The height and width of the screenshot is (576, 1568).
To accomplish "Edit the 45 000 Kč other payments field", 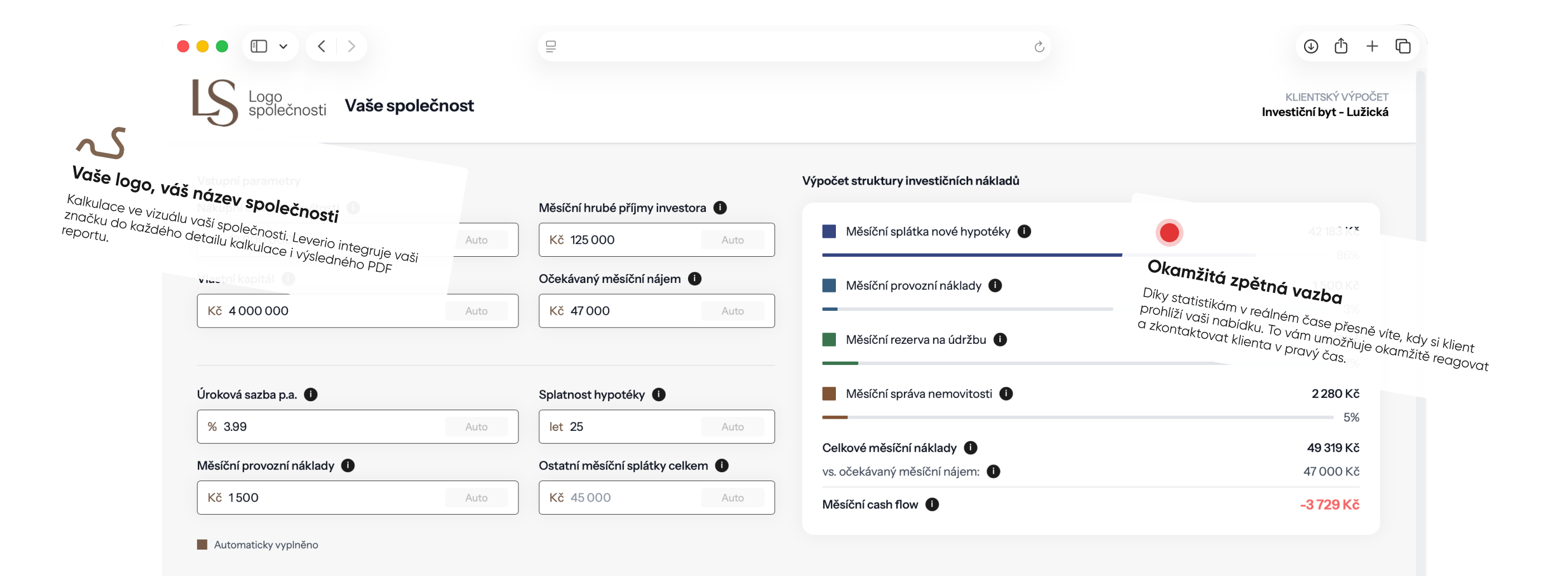I will pos(656,498).
